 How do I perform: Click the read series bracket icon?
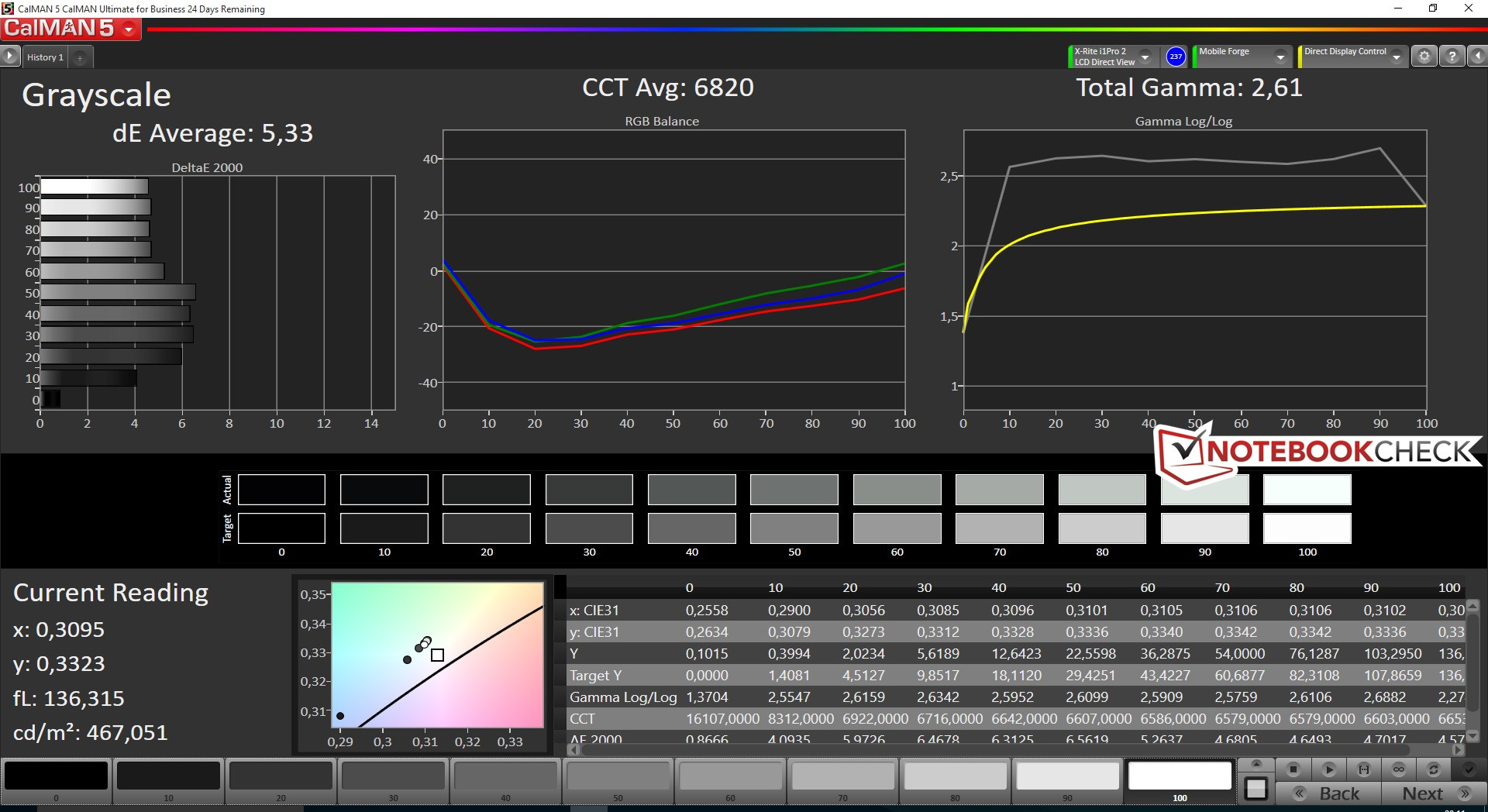click(x=1364, y=769)
